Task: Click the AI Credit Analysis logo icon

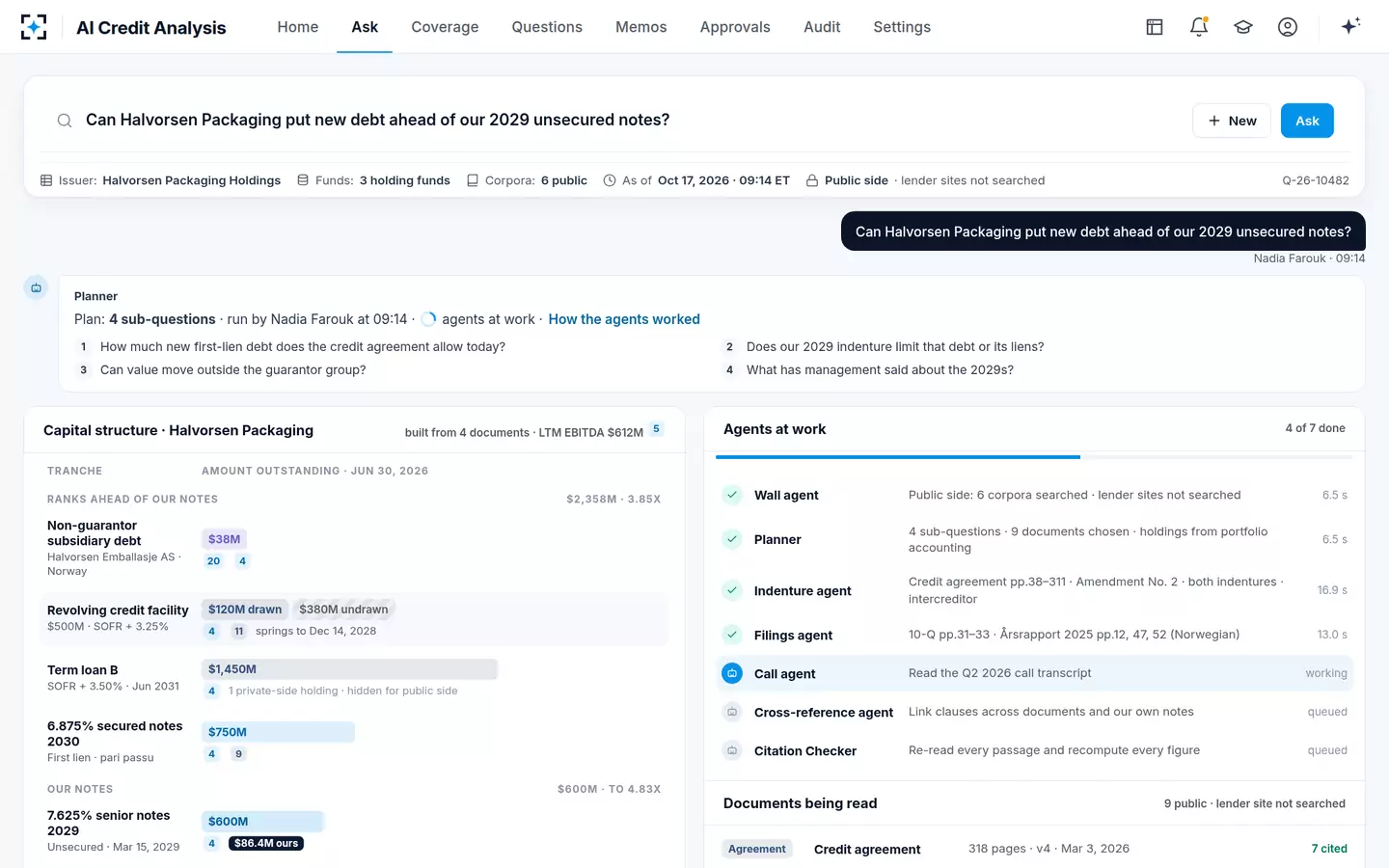Action: pyautogui.click(x=34, y=27)
